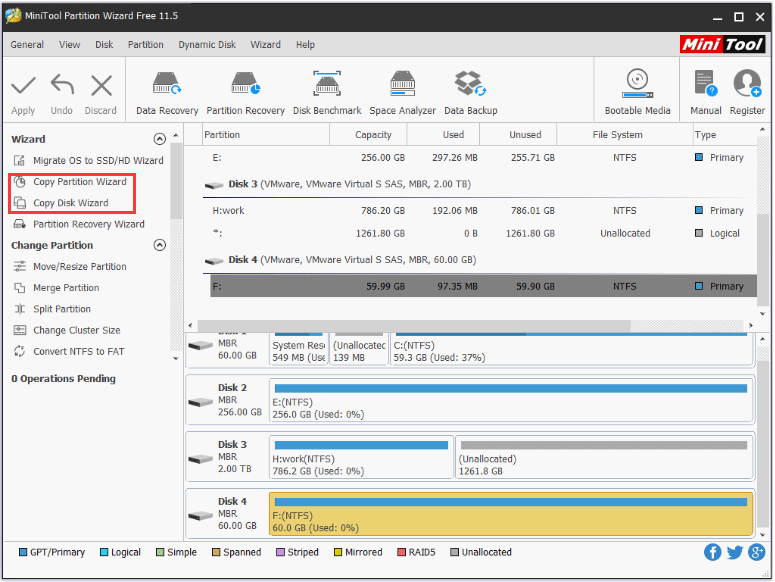Click the Copy Partition Wizard link

[x=80, y=182]
